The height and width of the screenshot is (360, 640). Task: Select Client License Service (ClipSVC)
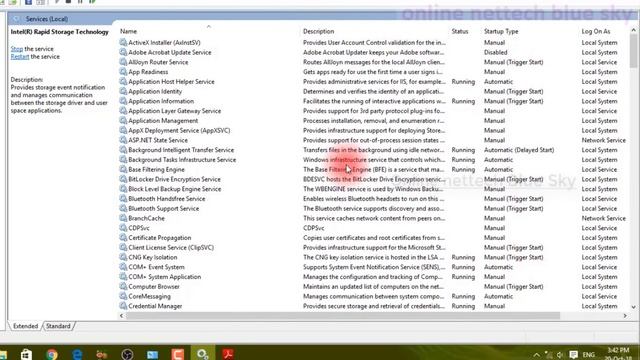click(x=171, y=248)
